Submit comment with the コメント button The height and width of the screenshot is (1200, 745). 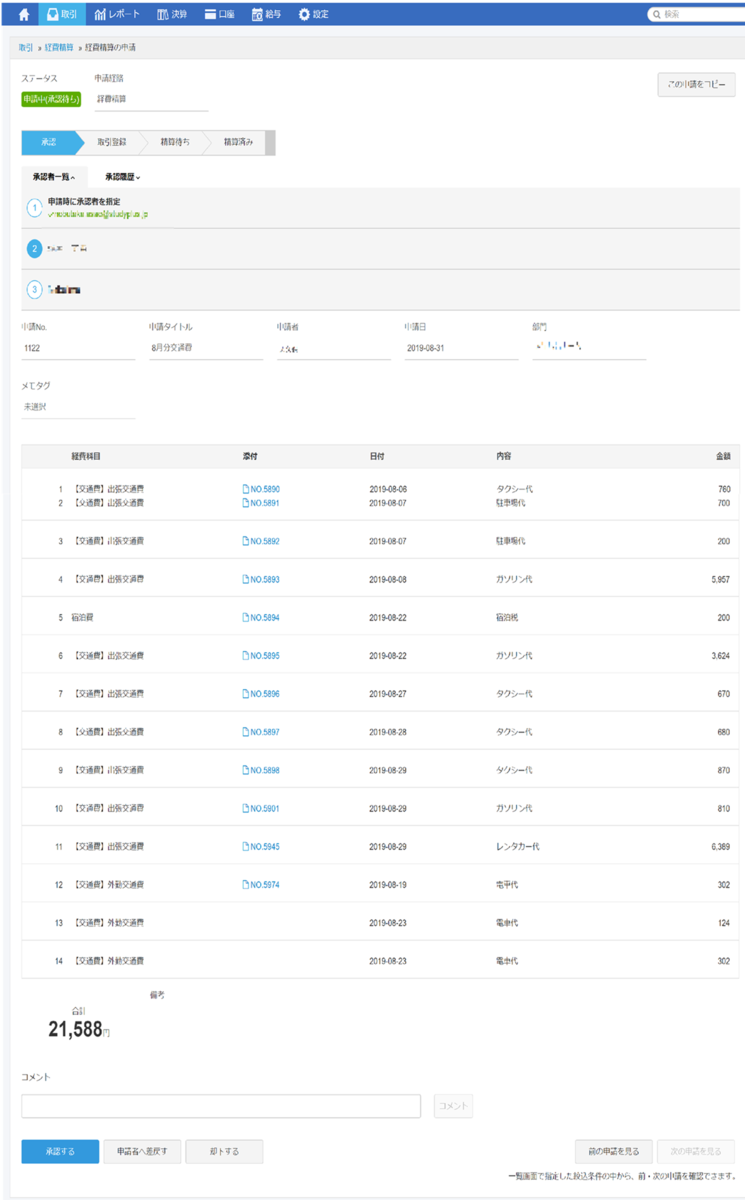[453, 1106]
